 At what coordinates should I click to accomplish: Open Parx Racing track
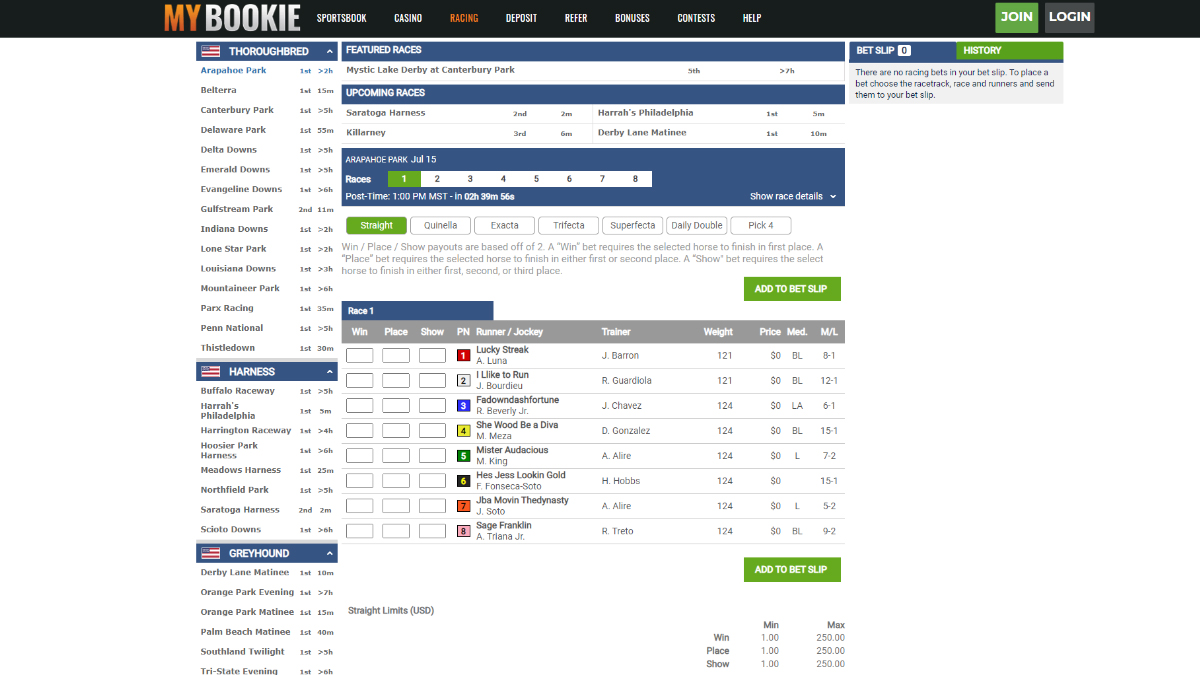[227, 308]
